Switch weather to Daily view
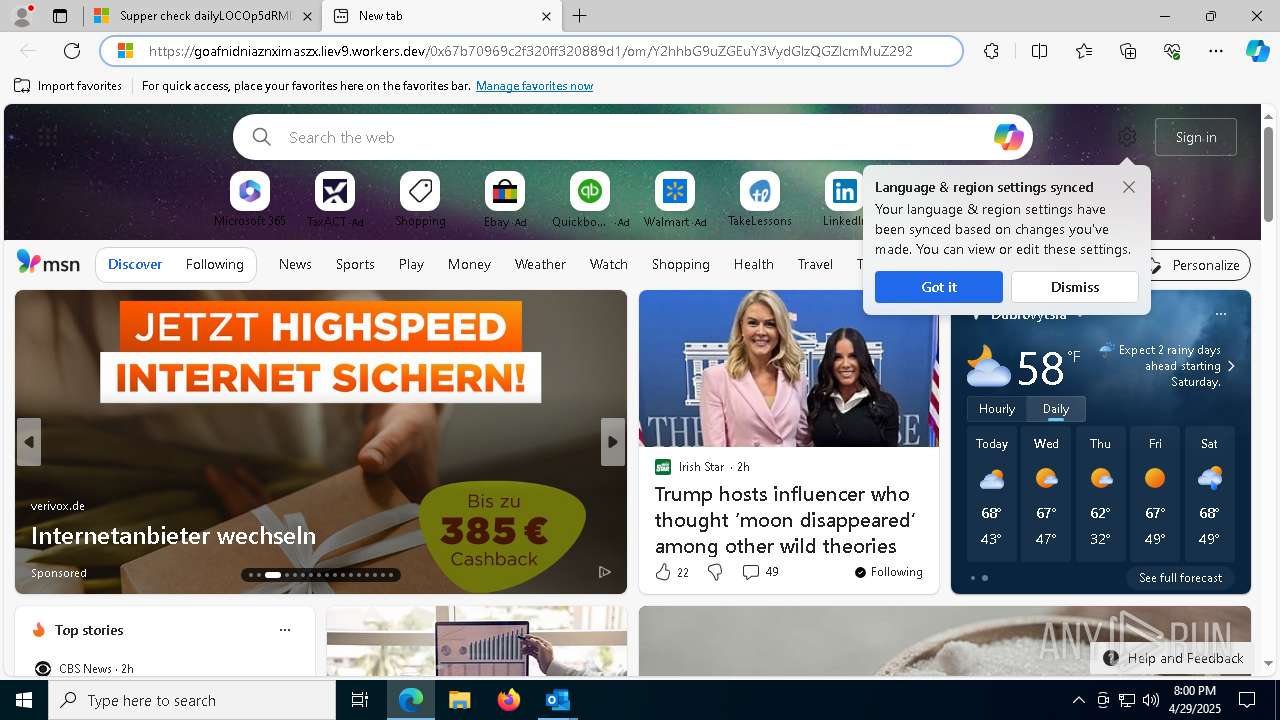 (1056, 409)
